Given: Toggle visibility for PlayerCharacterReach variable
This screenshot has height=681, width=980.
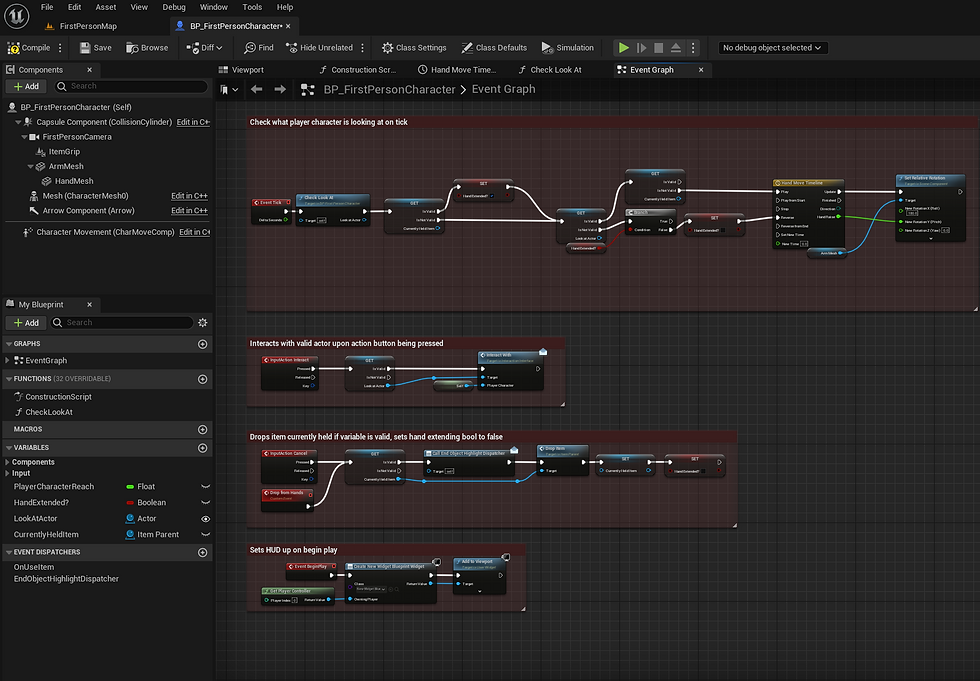Looking at the screenshot, I should (x=205, y=487).
